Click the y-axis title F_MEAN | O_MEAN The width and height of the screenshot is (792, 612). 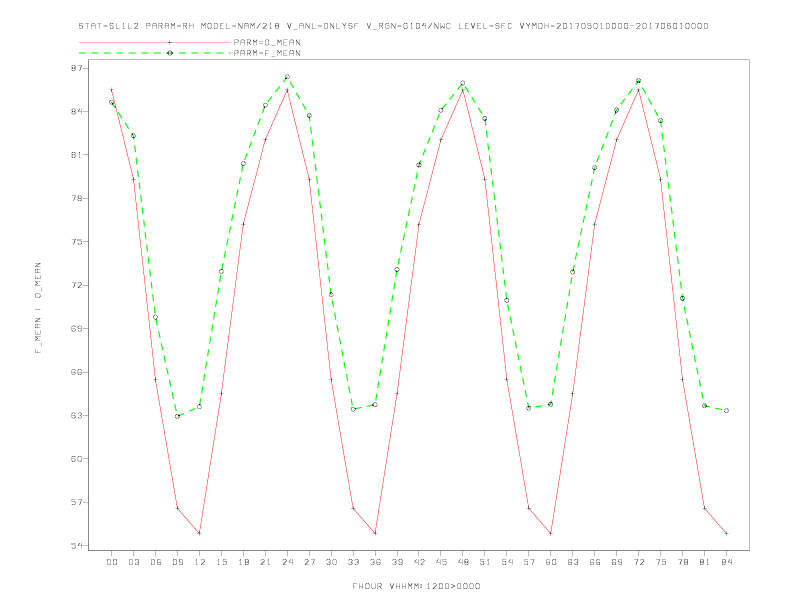pos(38,308)
